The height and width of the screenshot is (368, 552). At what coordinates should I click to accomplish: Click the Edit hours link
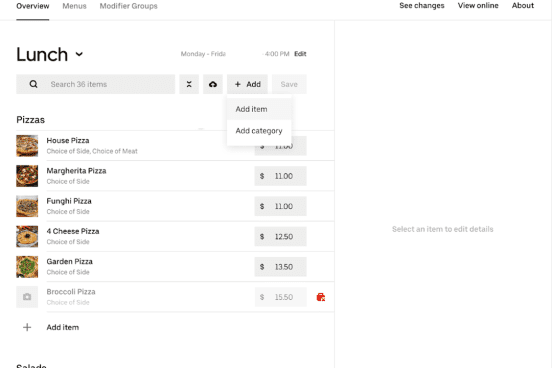click(x=300, y=54)
